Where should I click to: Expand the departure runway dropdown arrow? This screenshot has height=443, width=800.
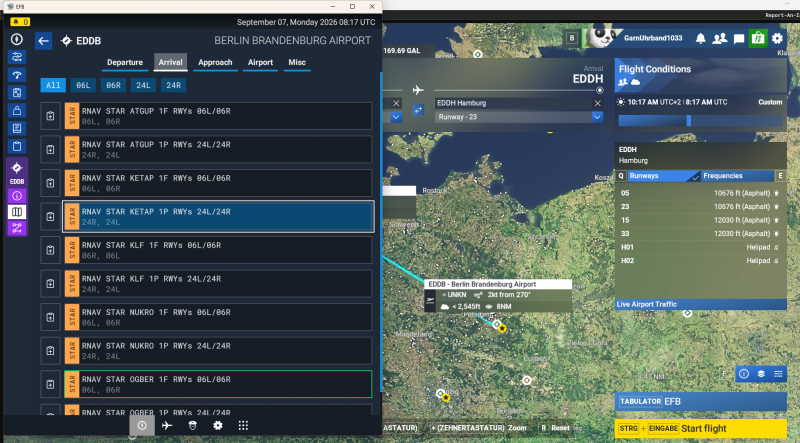pyautogui.click(x=396, y=117)
